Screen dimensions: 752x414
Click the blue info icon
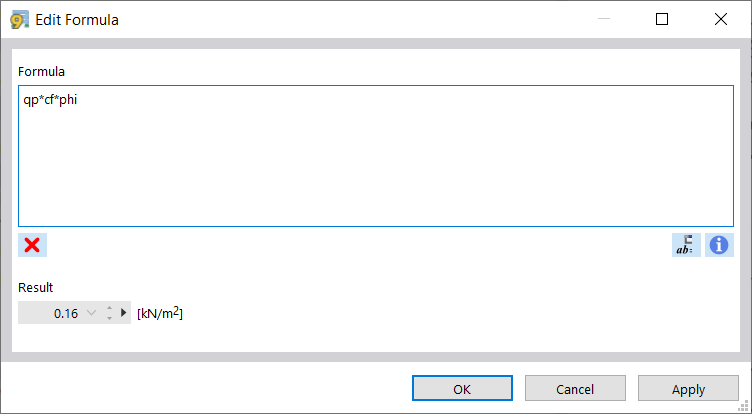[719, 245]
